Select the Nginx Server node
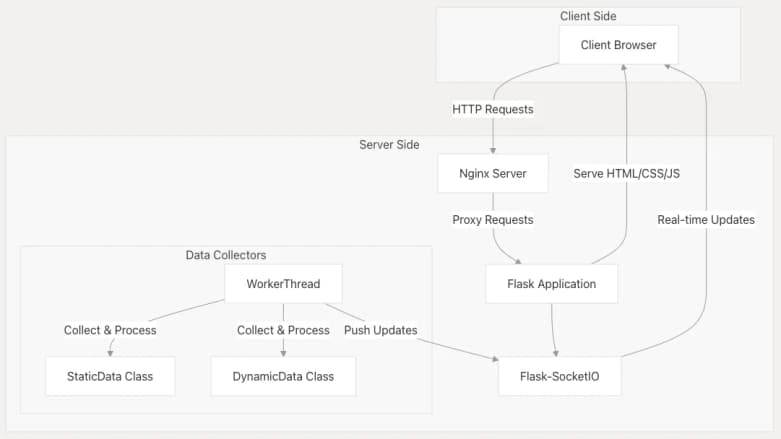This screenshot has width=781, height=439. (493, 173)
